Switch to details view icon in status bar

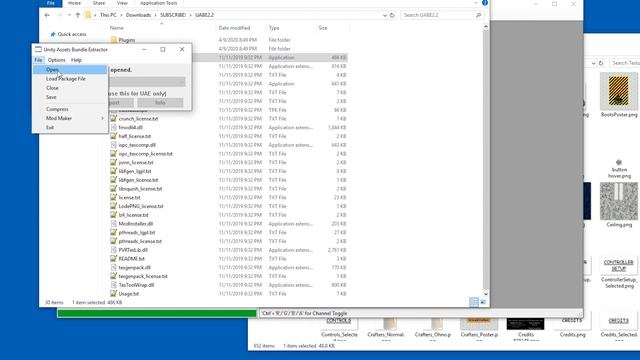click(474, 302)
